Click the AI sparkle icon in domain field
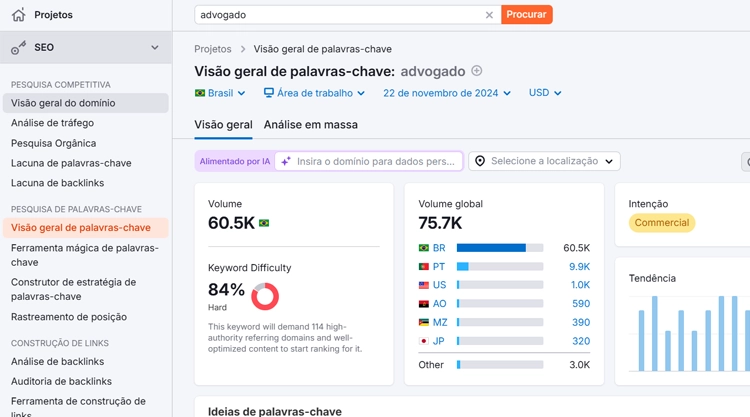The height and width of the screenshot is (417, 750). (x=286, y=161)
